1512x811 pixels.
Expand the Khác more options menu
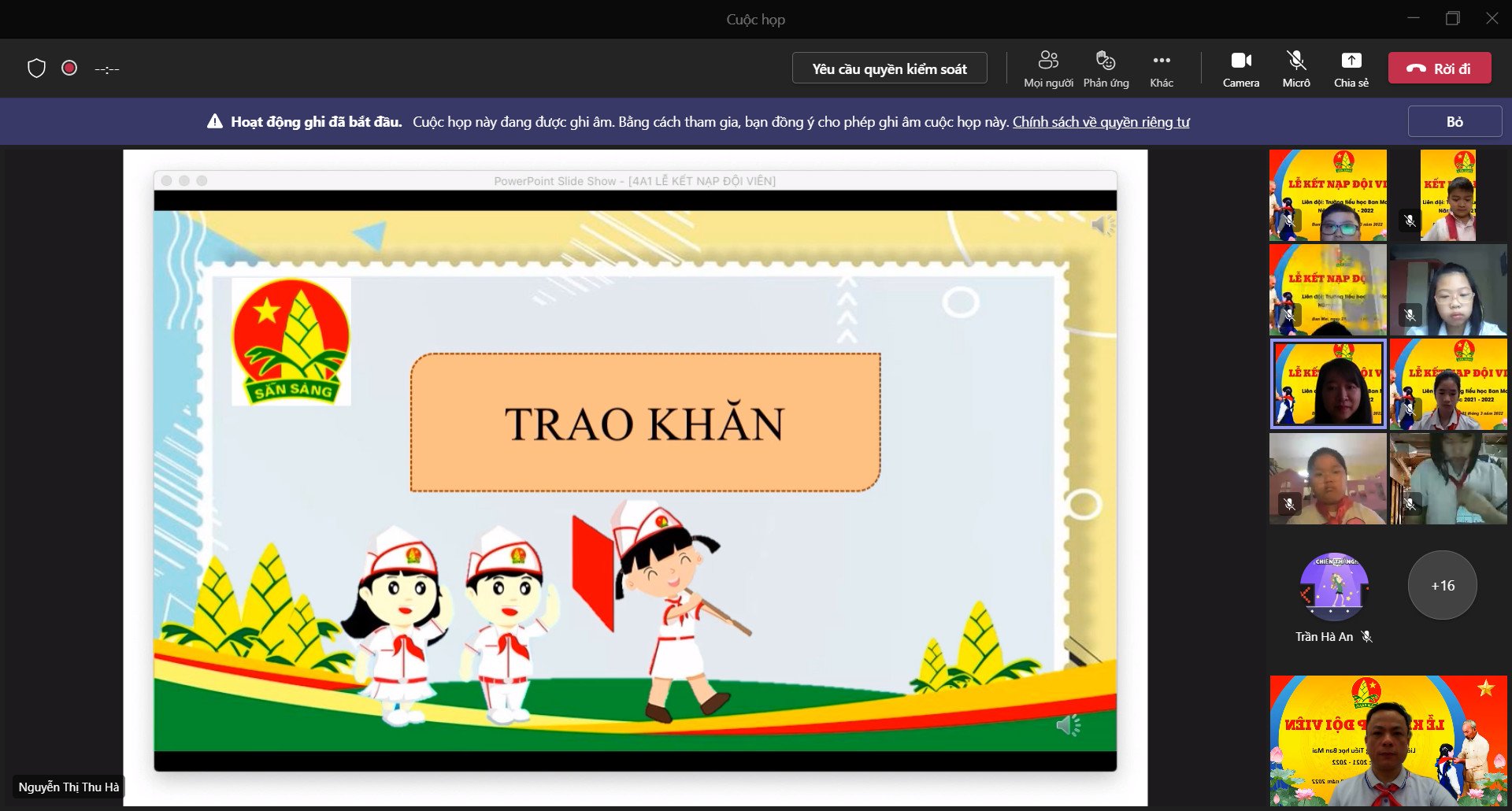(1161, 69)
